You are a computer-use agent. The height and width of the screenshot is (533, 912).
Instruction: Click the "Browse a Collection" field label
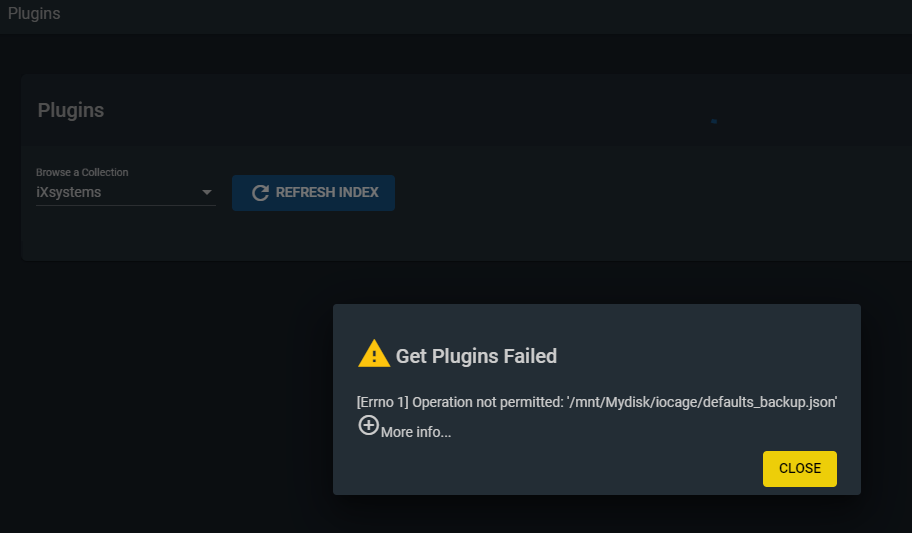82,172
